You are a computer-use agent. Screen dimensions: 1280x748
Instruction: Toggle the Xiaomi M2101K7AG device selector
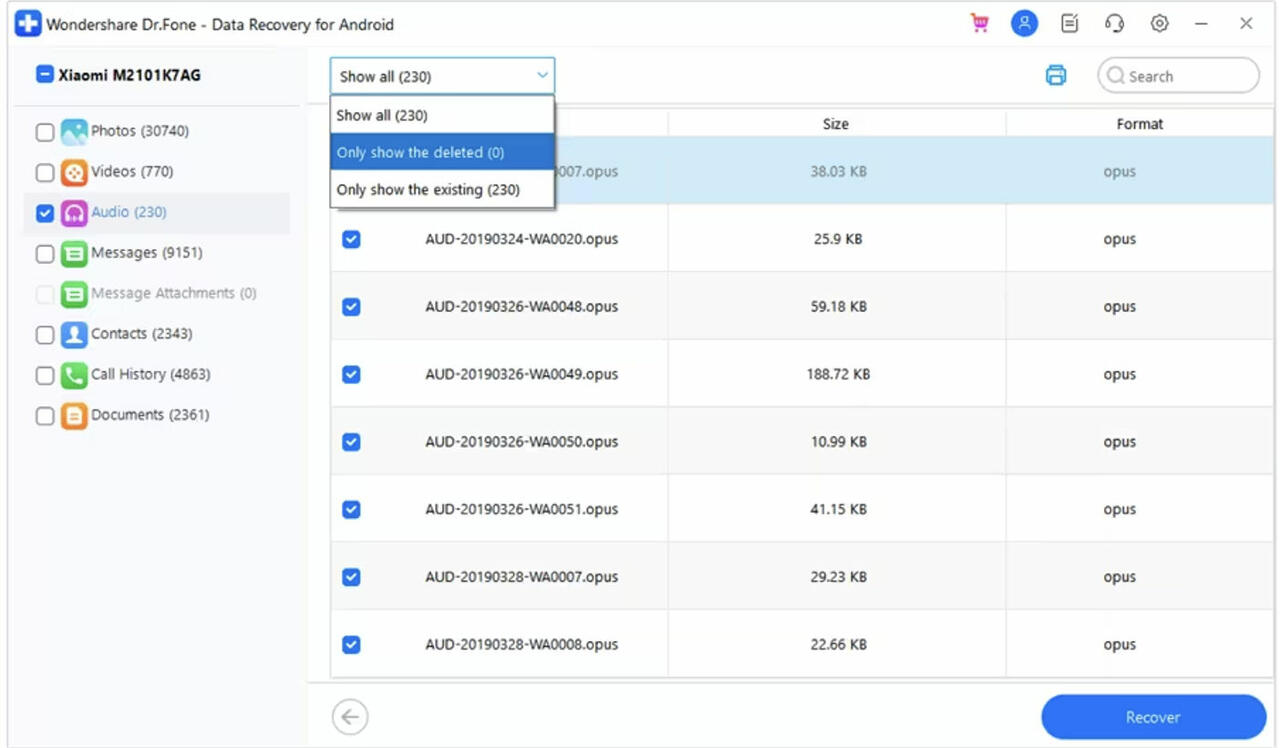[45, 74]
